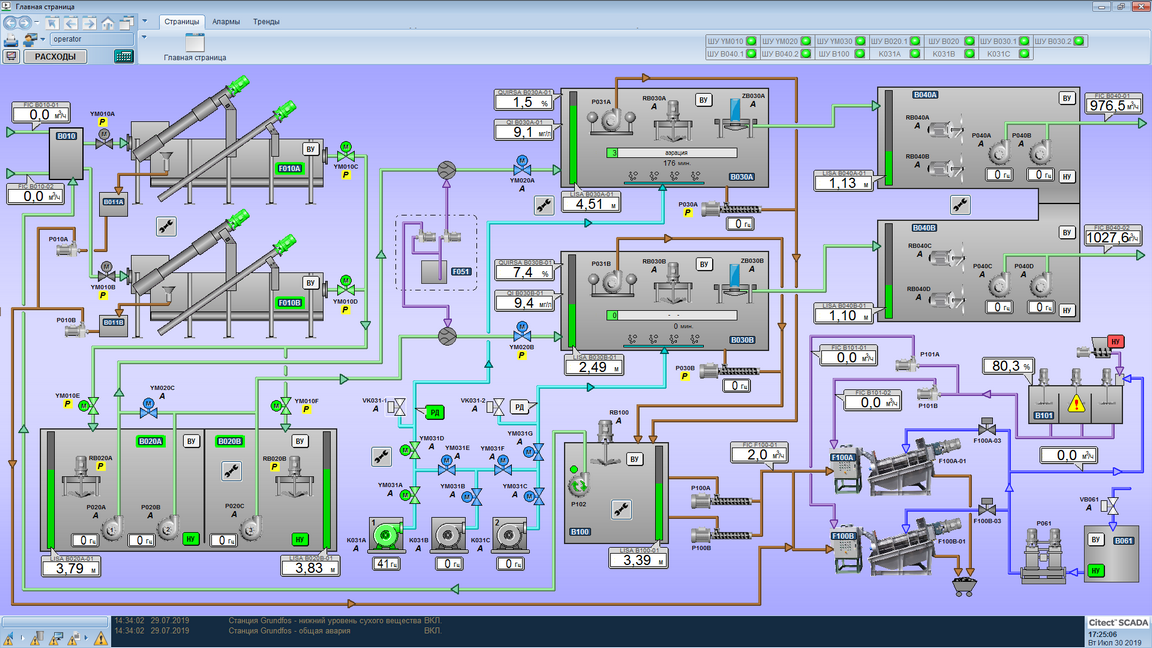
Task: Switch to the Алармы tab
Action: (226, 21)
